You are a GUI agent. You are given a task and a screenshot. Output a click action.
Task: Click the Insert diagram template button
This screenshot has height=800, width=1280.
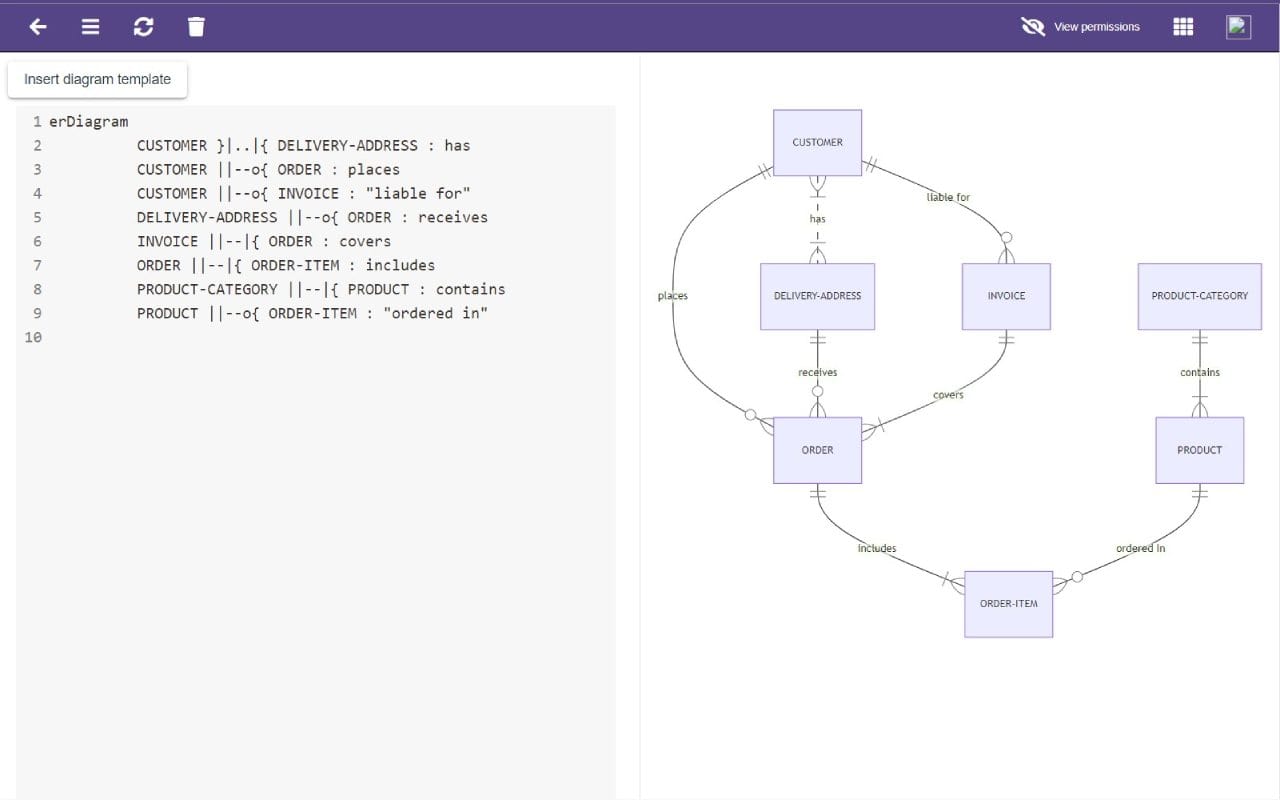97,79
